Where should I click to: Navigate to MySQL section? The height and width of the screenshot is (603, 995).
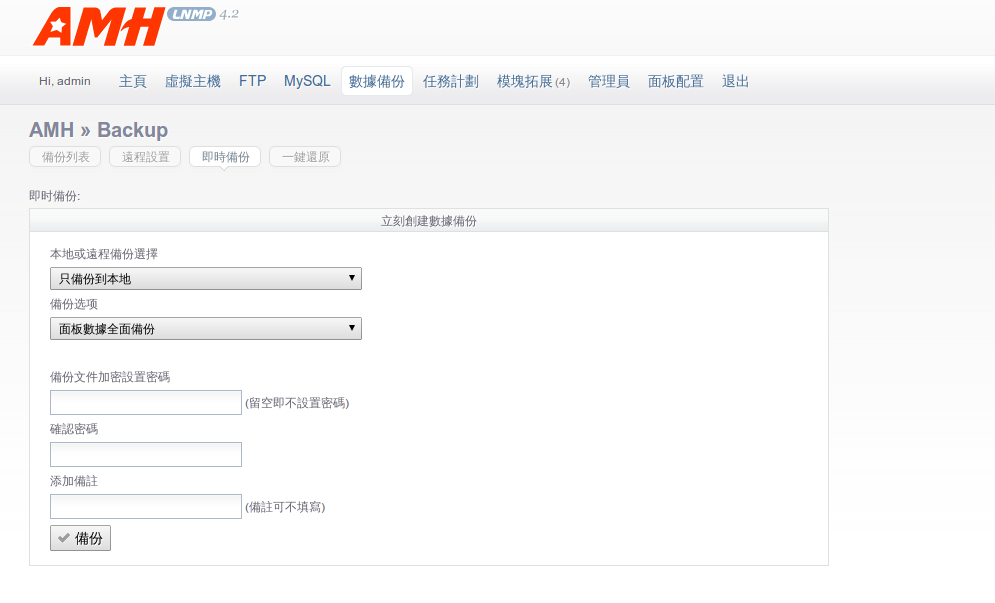point(307,81)
